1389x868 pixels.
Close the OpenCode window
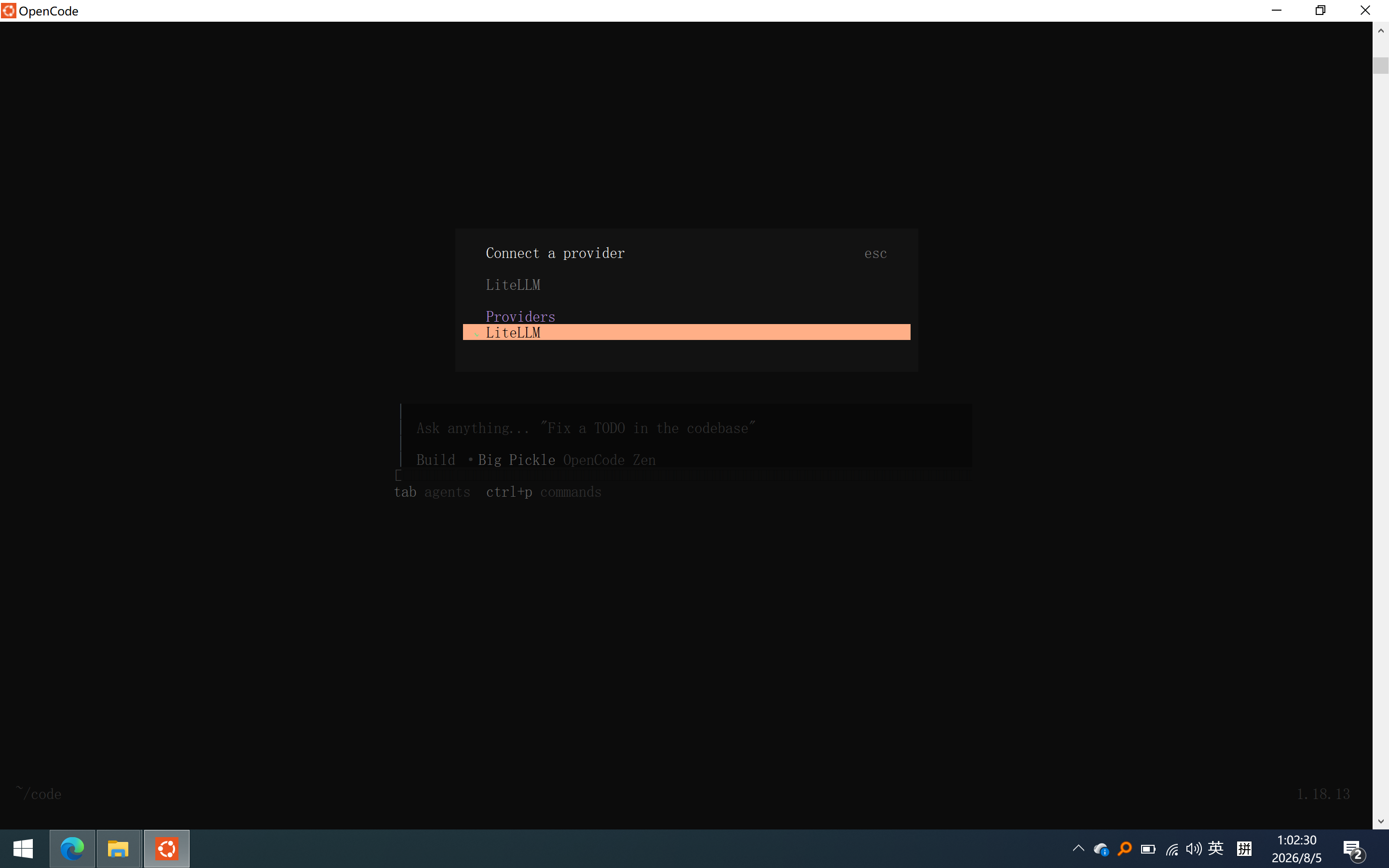pyautogui.click(x=1365, y=10)
